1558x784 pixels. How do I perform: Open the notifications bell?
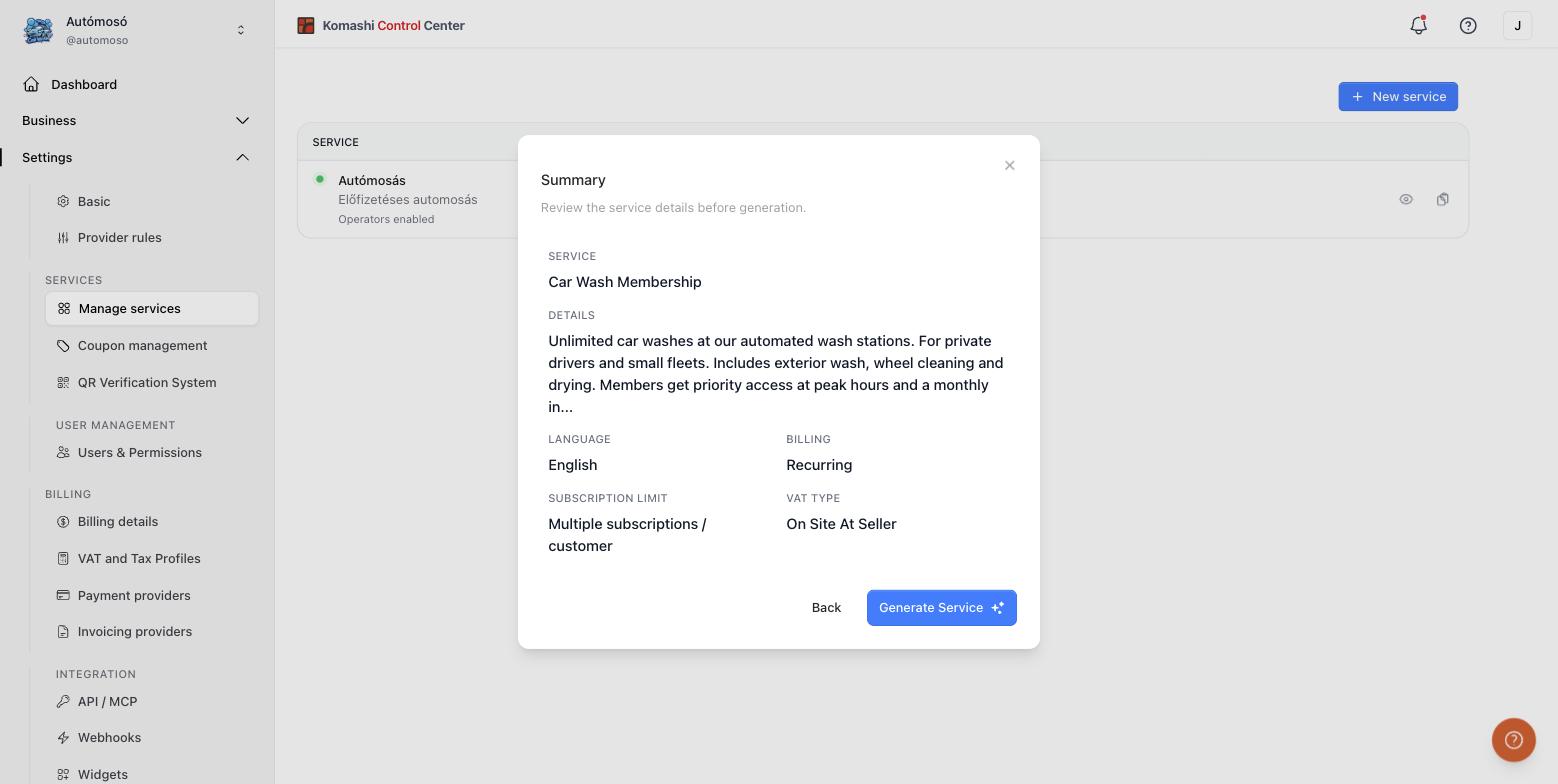(1418, 26)
